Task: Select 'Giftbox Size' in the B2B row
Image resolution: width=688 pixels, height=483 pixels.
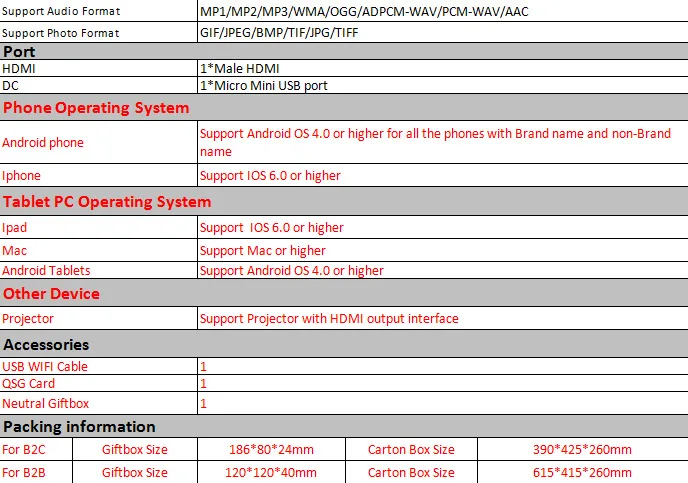Action: coord(135,472)
